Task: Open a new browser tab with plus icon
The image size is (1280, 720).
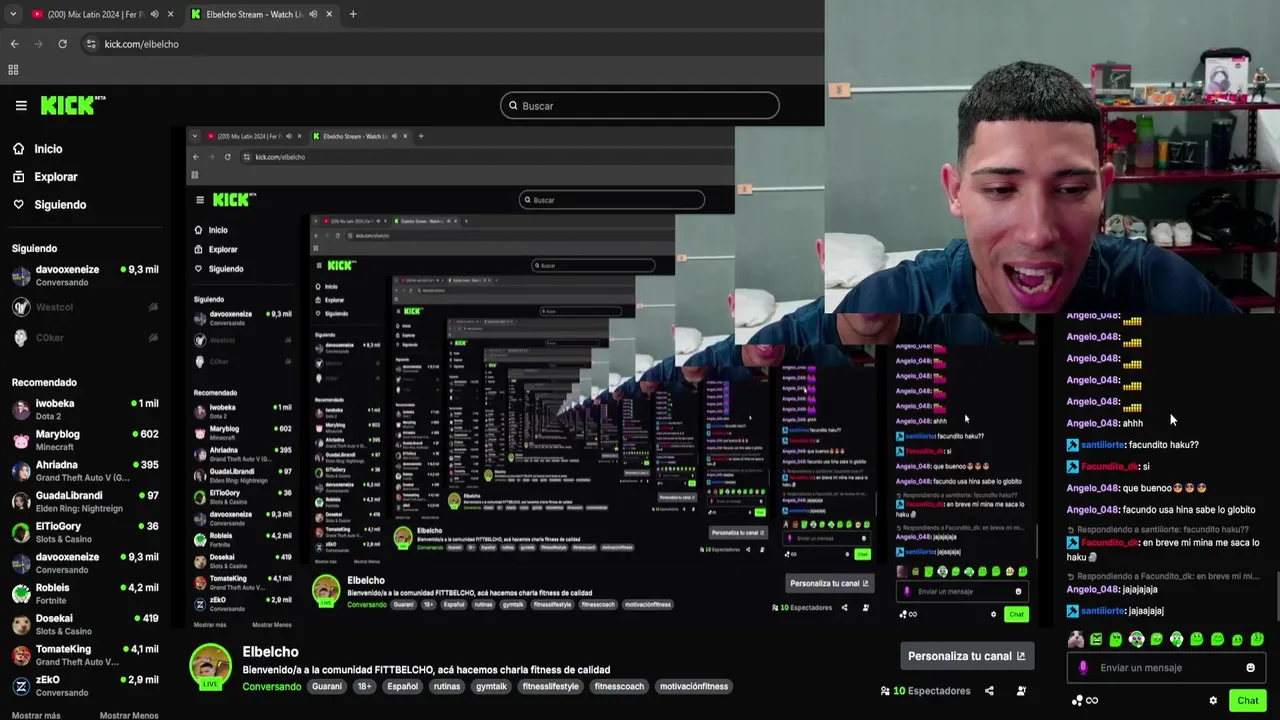Action: 353,14
